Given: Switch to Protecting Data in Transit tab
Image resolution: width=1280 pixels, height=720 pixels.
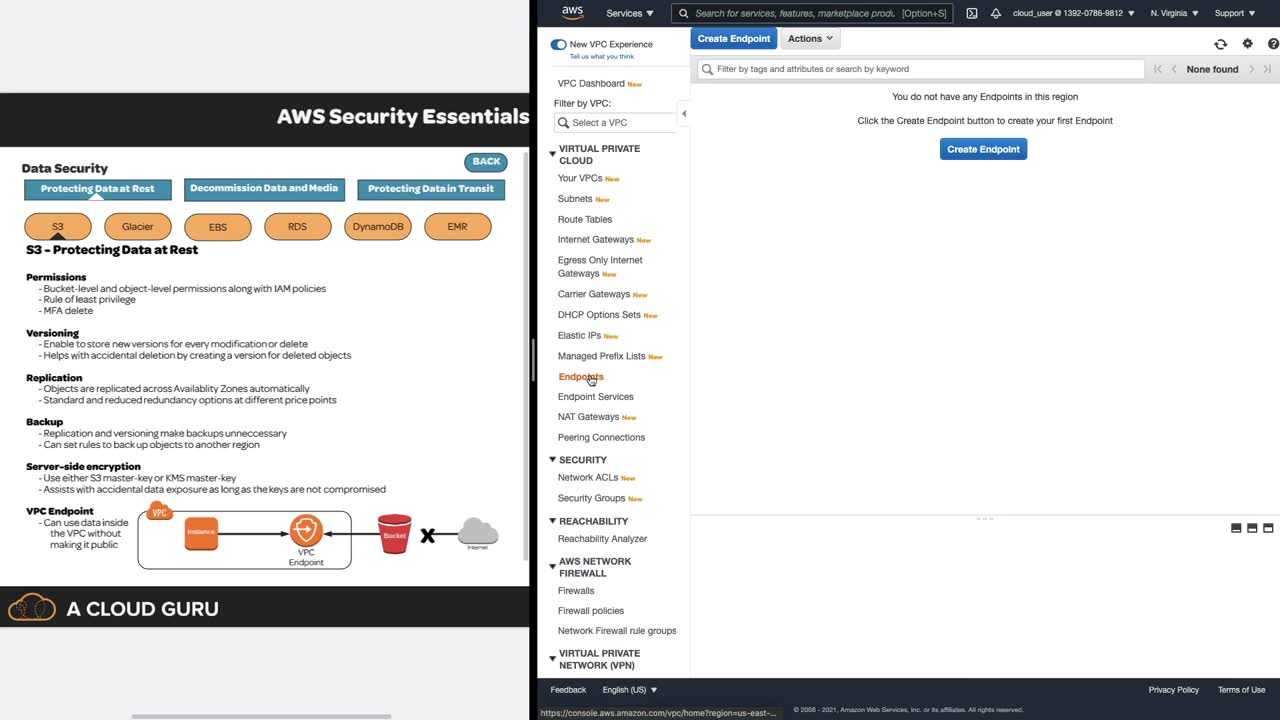Looking at the screenshot, I should (x=431, y=189).
